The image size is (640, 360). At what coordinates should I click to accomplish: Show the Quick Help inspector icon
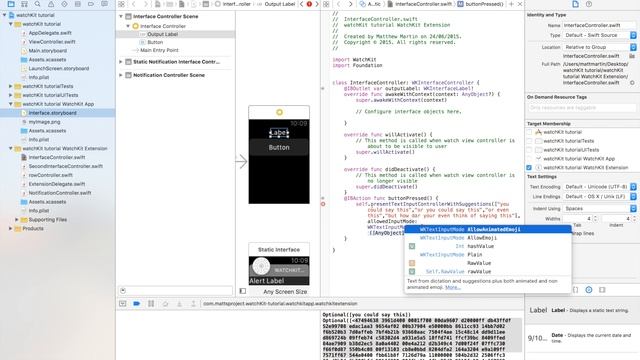click(x=589, y=4)
